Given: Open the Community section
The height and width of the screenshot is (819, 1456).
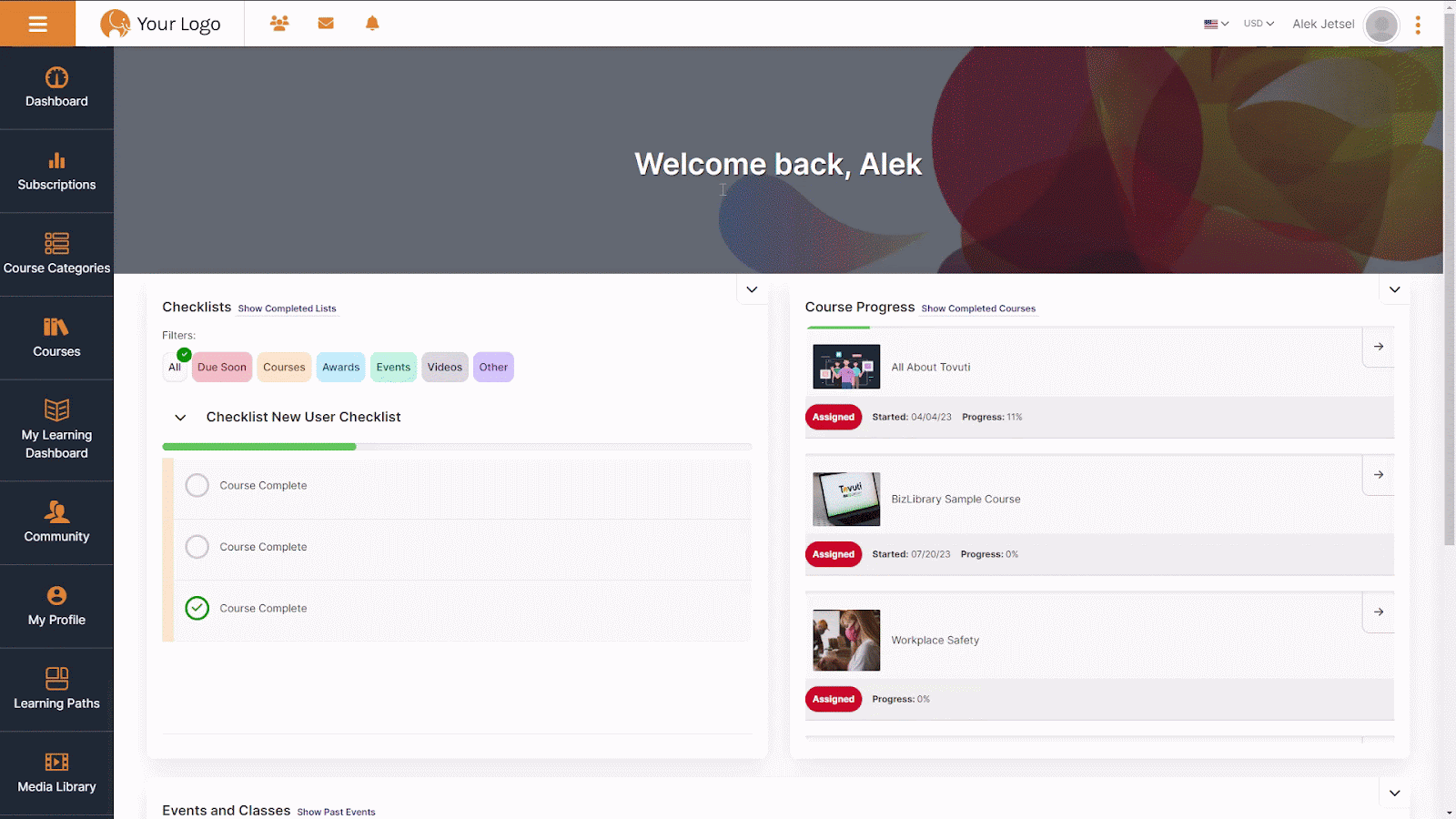Looking at the screenshot, I should [56, 522].
